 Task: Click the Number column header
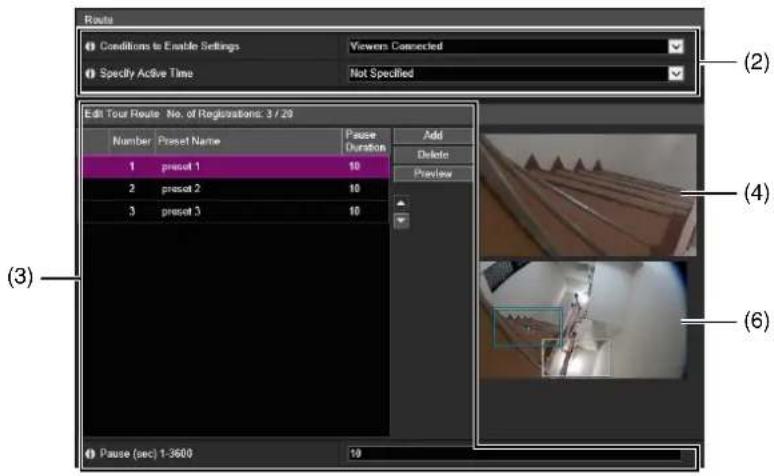tap(131, 141)
